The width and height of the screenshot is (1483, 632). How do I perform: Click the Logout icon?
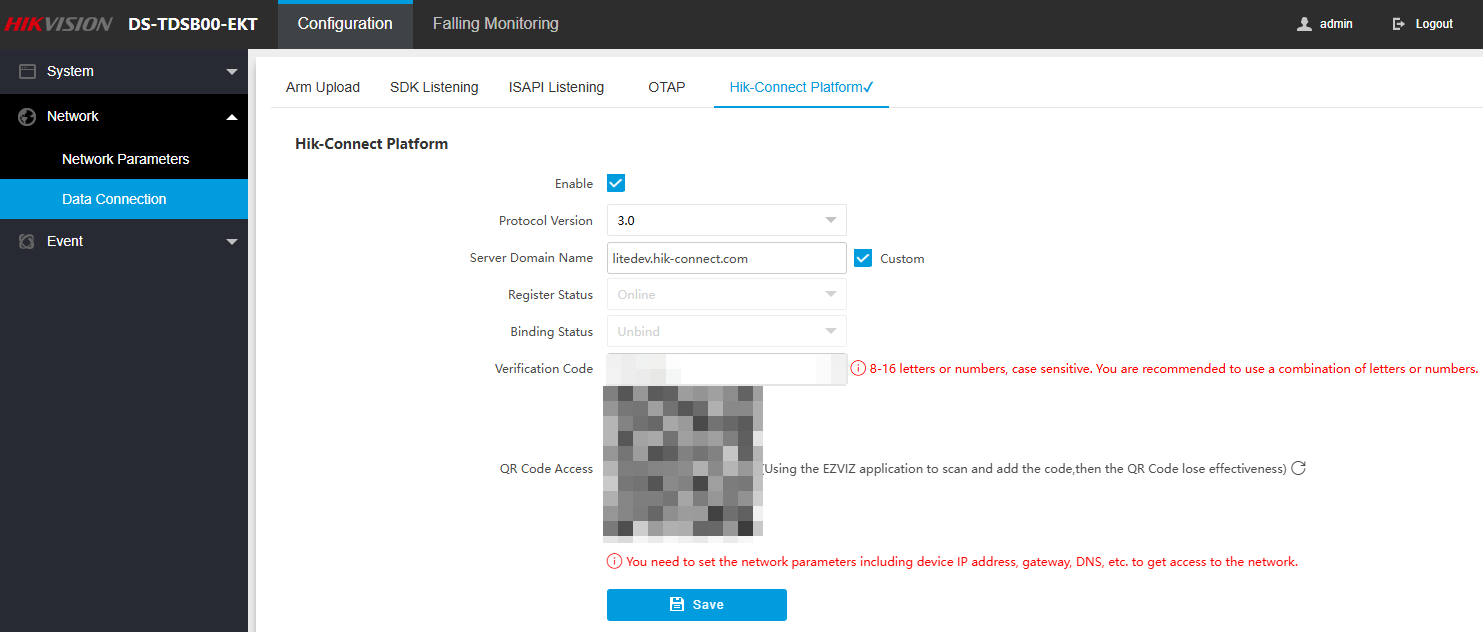tap(1399, 24)
